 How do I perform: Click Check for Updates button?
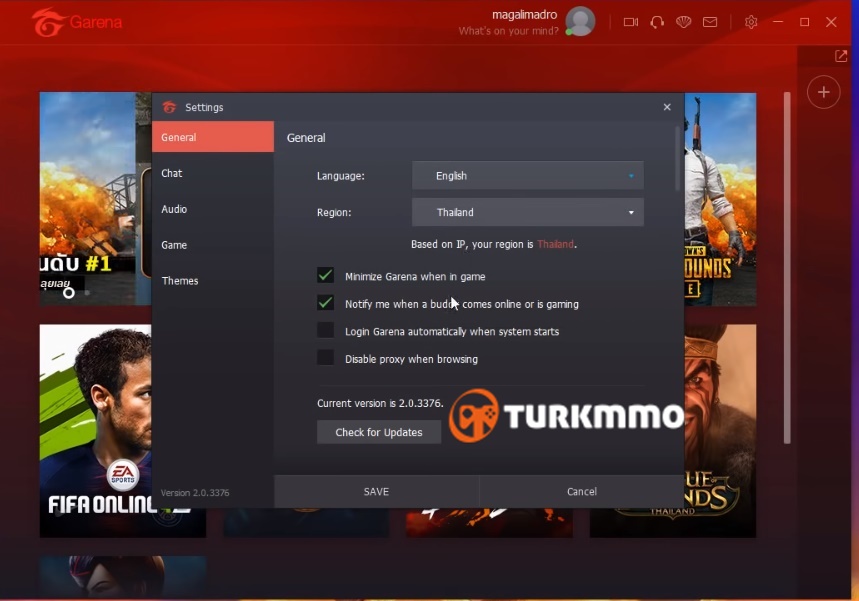tap(379, 432)
